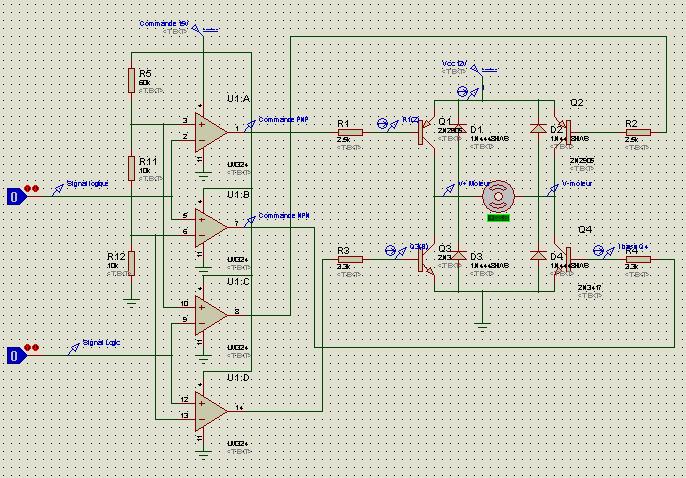Select the DC motor symbol
686x478 pixels.
pos(498,196)
